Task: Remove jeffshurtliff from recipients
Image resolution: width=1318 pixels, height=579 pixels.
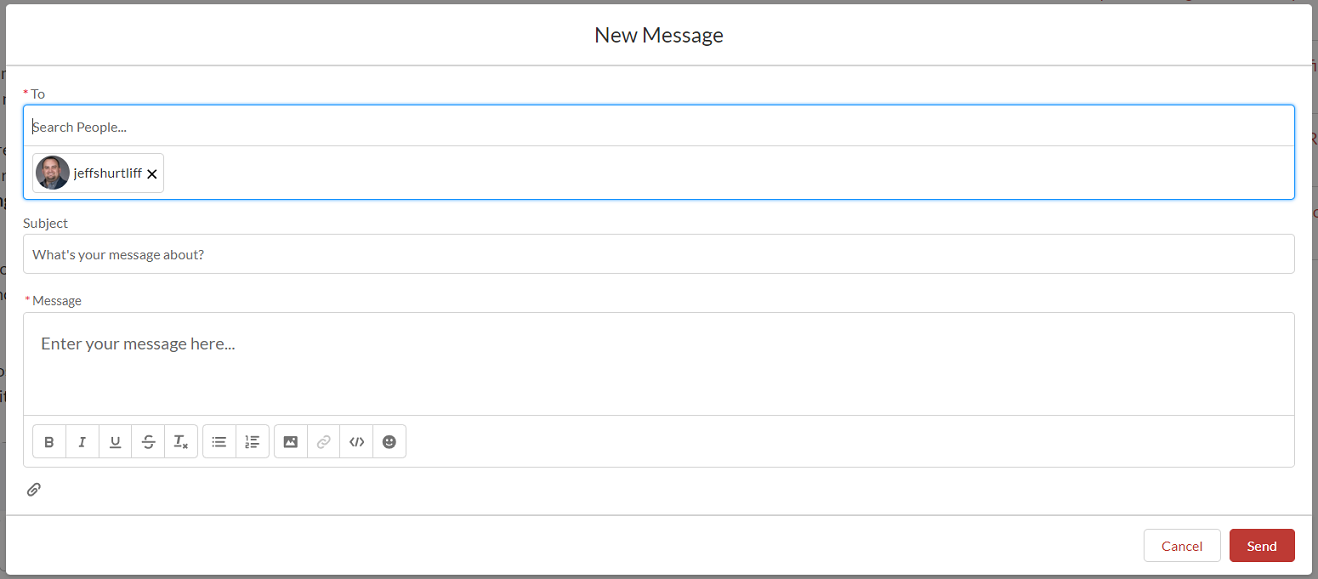Action: (152, 173)
